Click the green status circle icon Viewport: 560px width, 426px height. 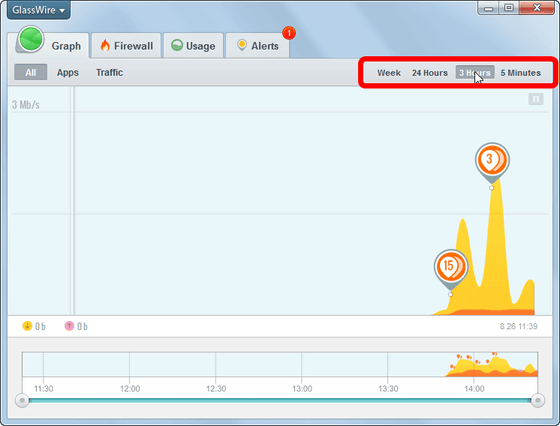[x=31, y=39]
